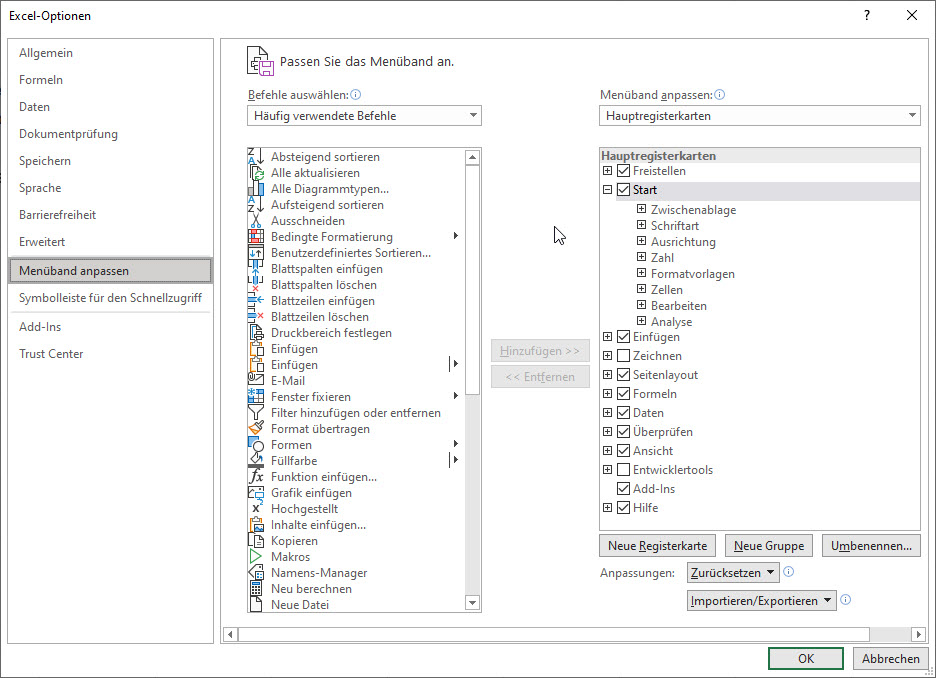Viewport: 936px width, 678px height.
Task: Click the info icon beside Zurücksetzen
Action: click(789, 572)
